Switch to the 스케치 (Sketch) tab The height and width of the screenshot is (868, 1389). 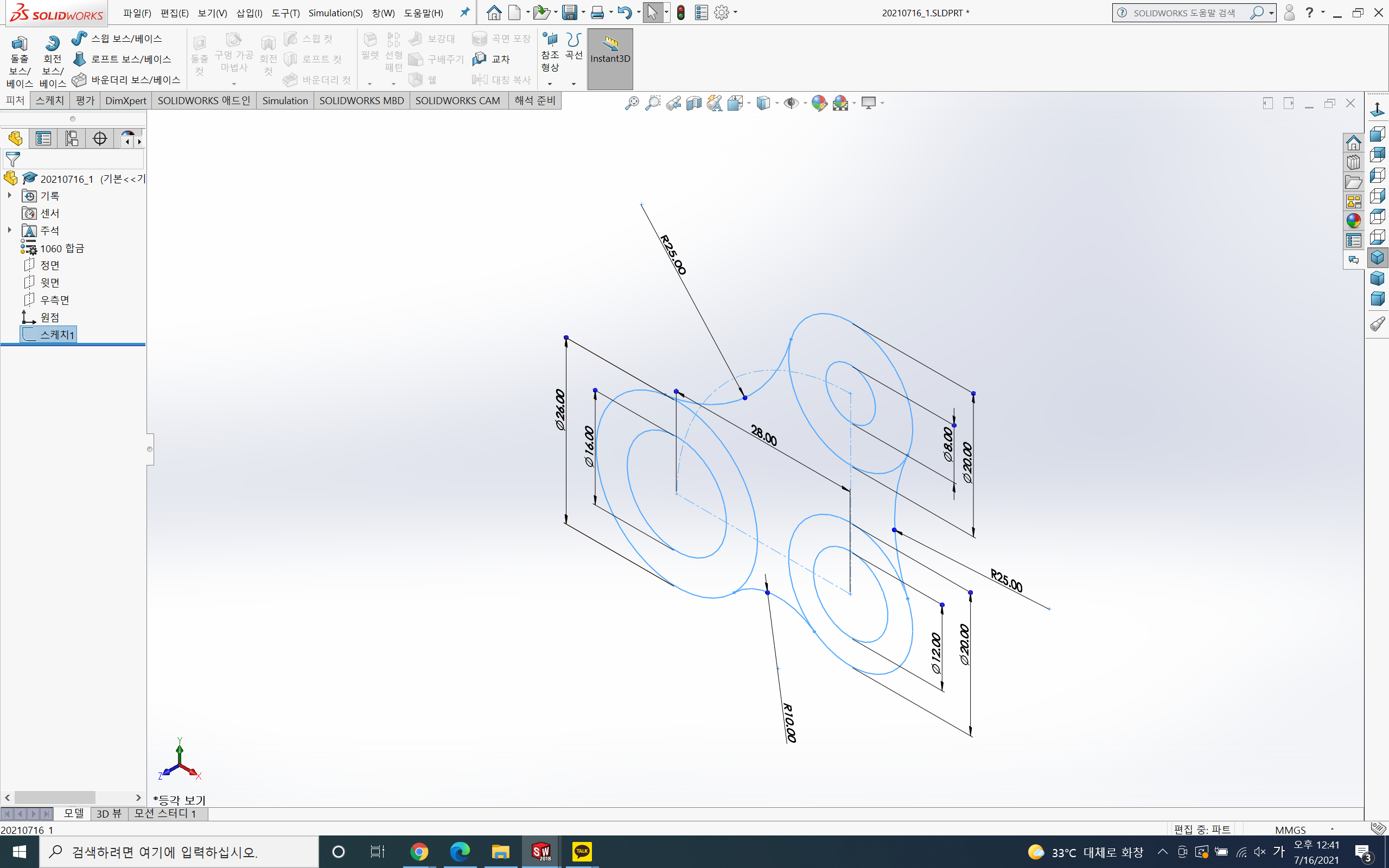pos(49,100)
